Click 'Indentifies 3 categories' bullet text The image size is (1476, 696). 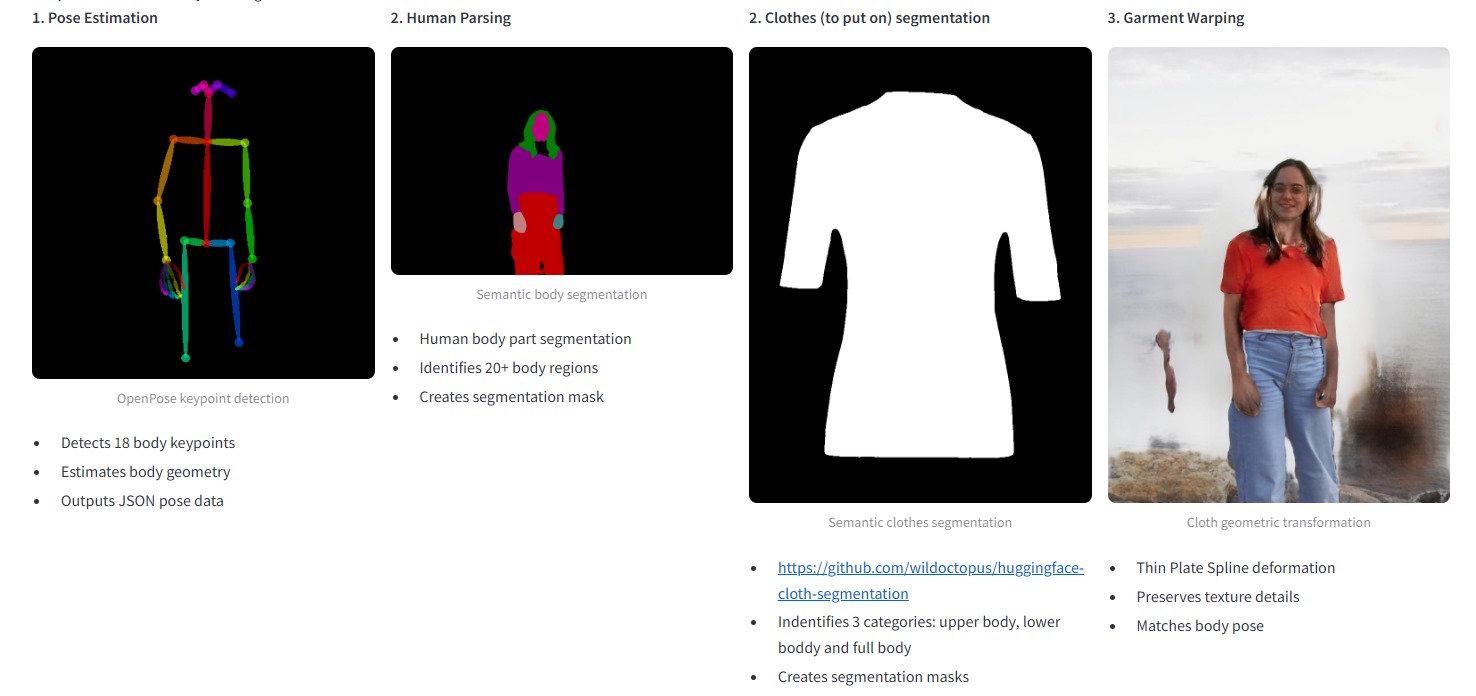919,635
